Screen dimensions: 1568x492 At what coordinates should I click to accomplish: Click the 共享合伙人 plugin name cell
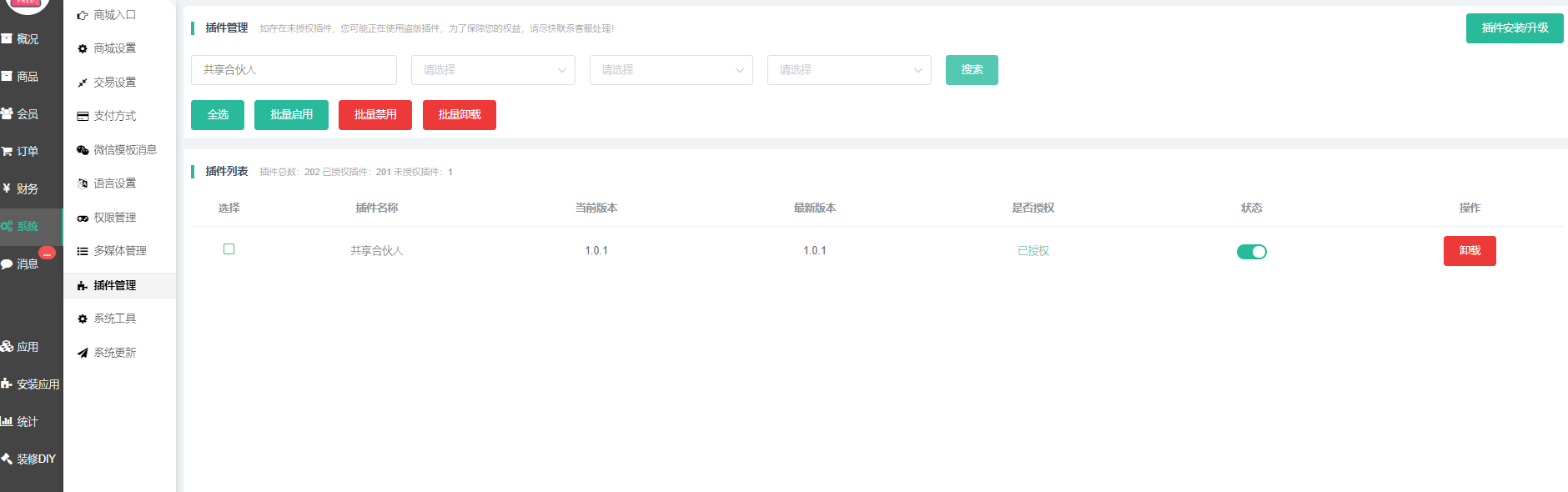tap(377, 251)
